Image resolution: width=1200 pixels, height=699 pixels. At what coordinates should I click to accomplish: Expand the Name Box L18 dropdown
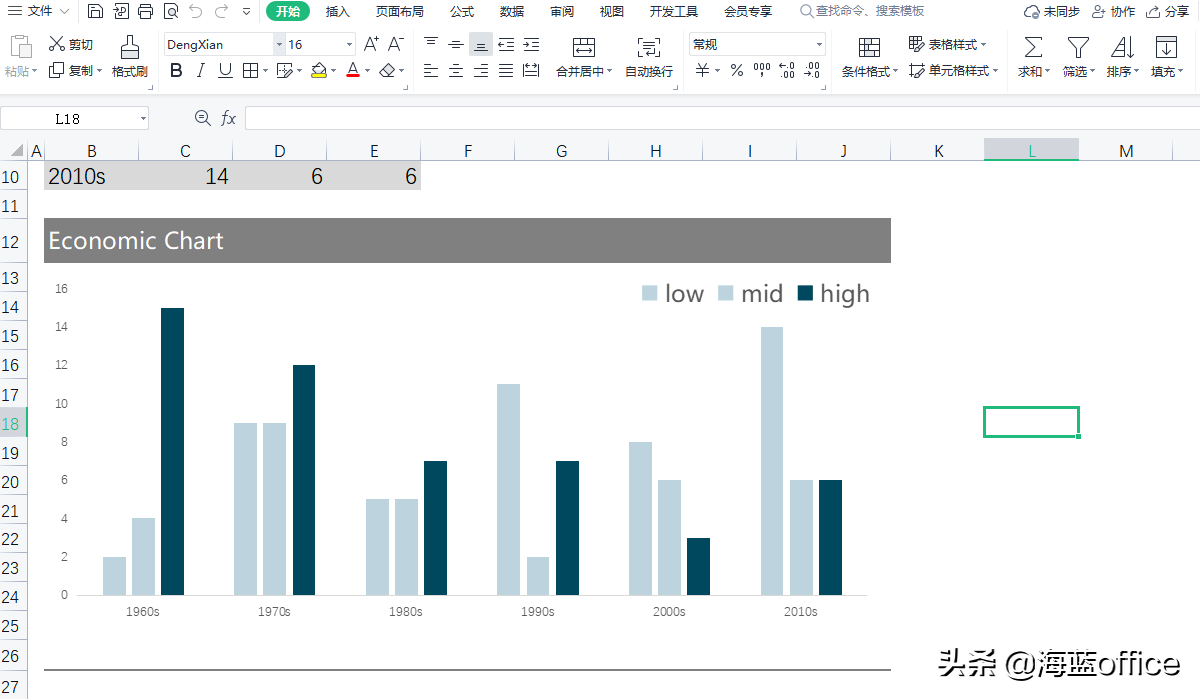point(143,119)
